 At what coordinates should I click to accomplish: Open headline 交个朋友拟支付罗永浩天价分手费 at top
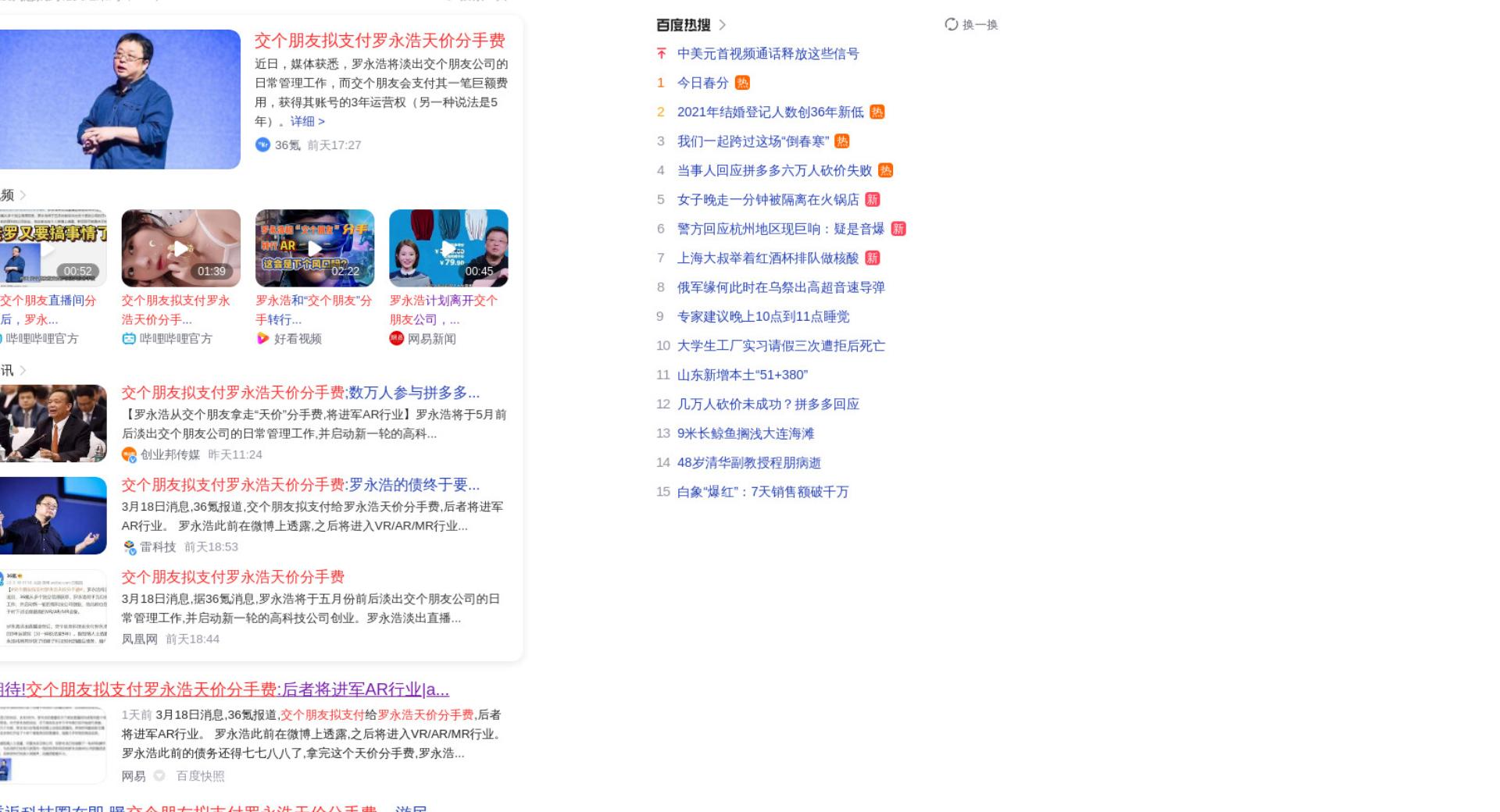tap(380, 41)
